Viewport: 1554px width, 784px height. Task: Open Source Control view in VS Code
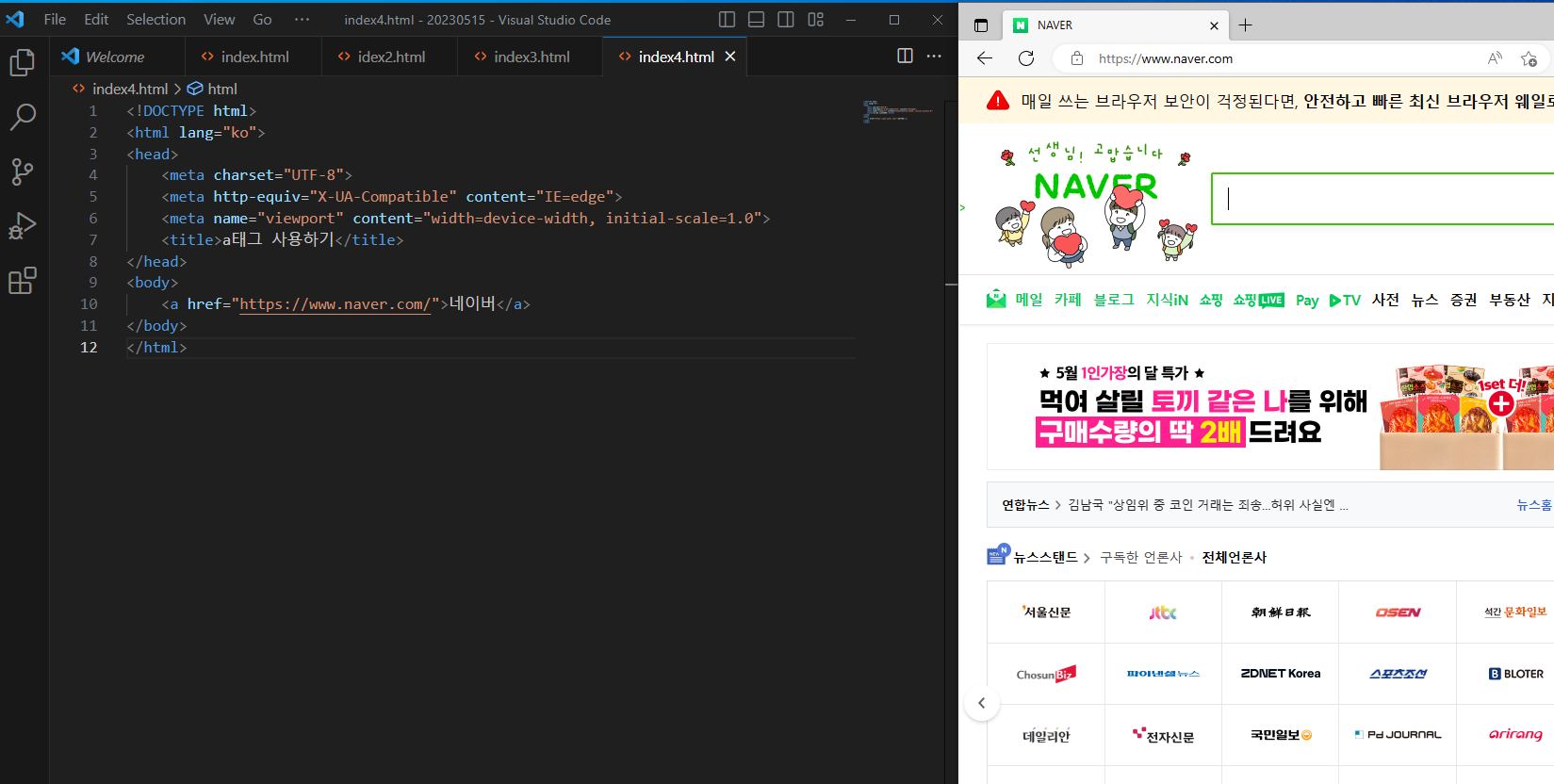(x=23, y=171)
